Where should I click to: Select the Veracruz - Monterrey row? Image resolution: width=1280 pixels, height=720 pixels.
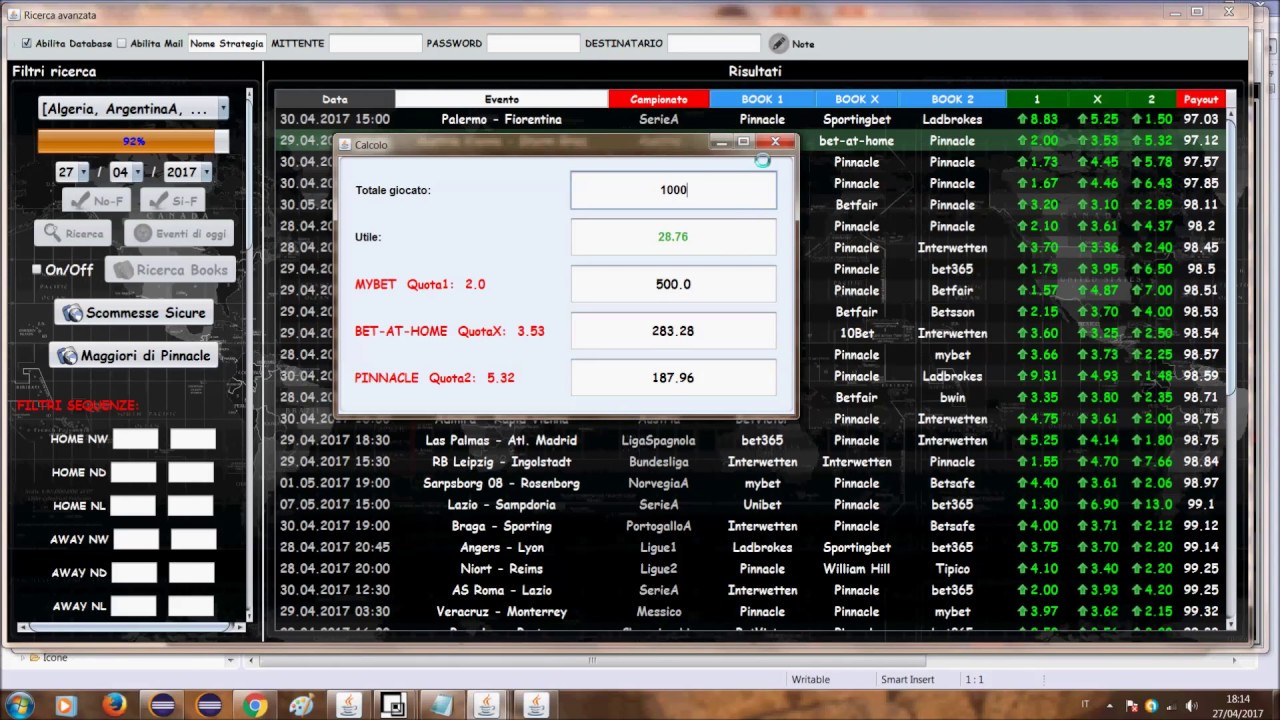coord(750,612)
